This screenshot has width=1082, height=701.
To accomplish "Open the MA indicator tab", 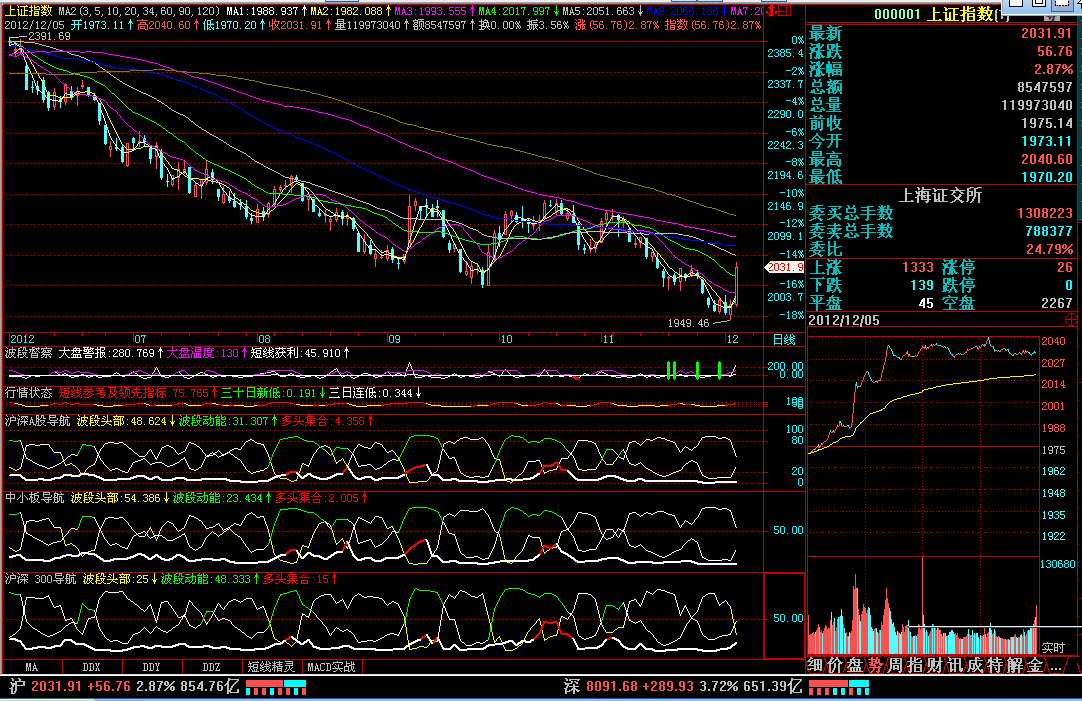I will (32, 667).
